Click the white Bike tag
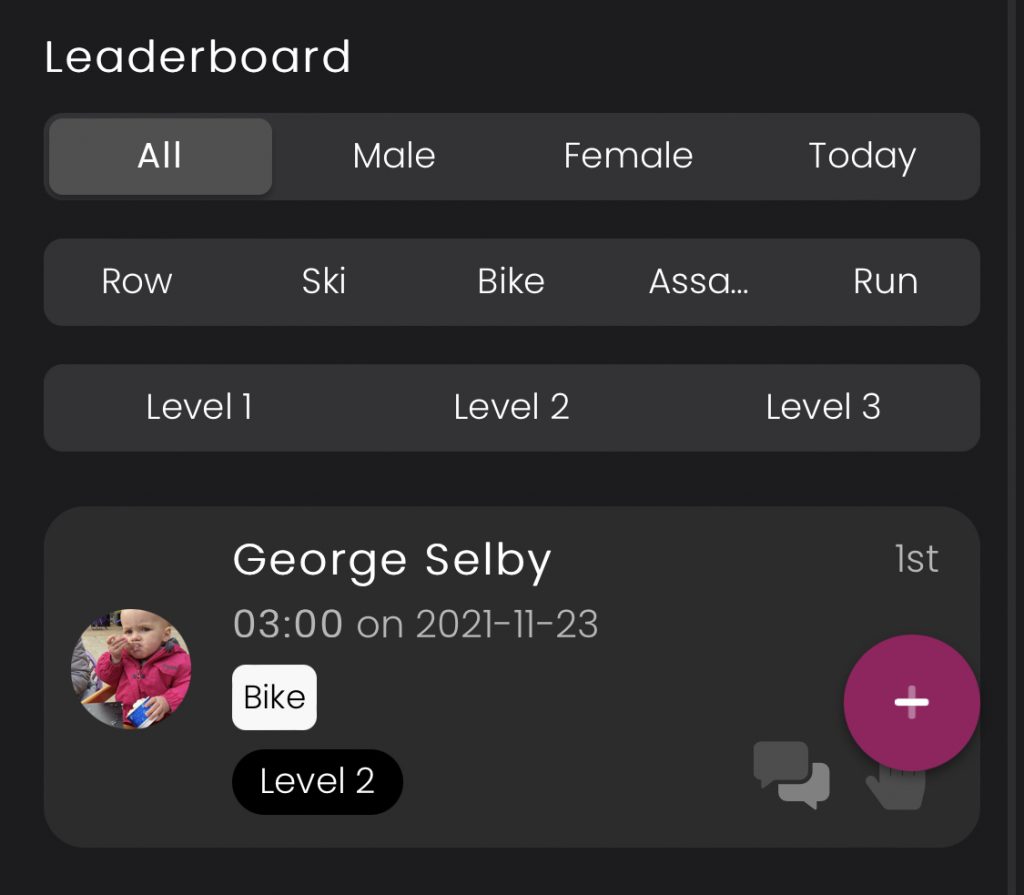The height and width of the screenshot is (895, 1024). point(274,697)
